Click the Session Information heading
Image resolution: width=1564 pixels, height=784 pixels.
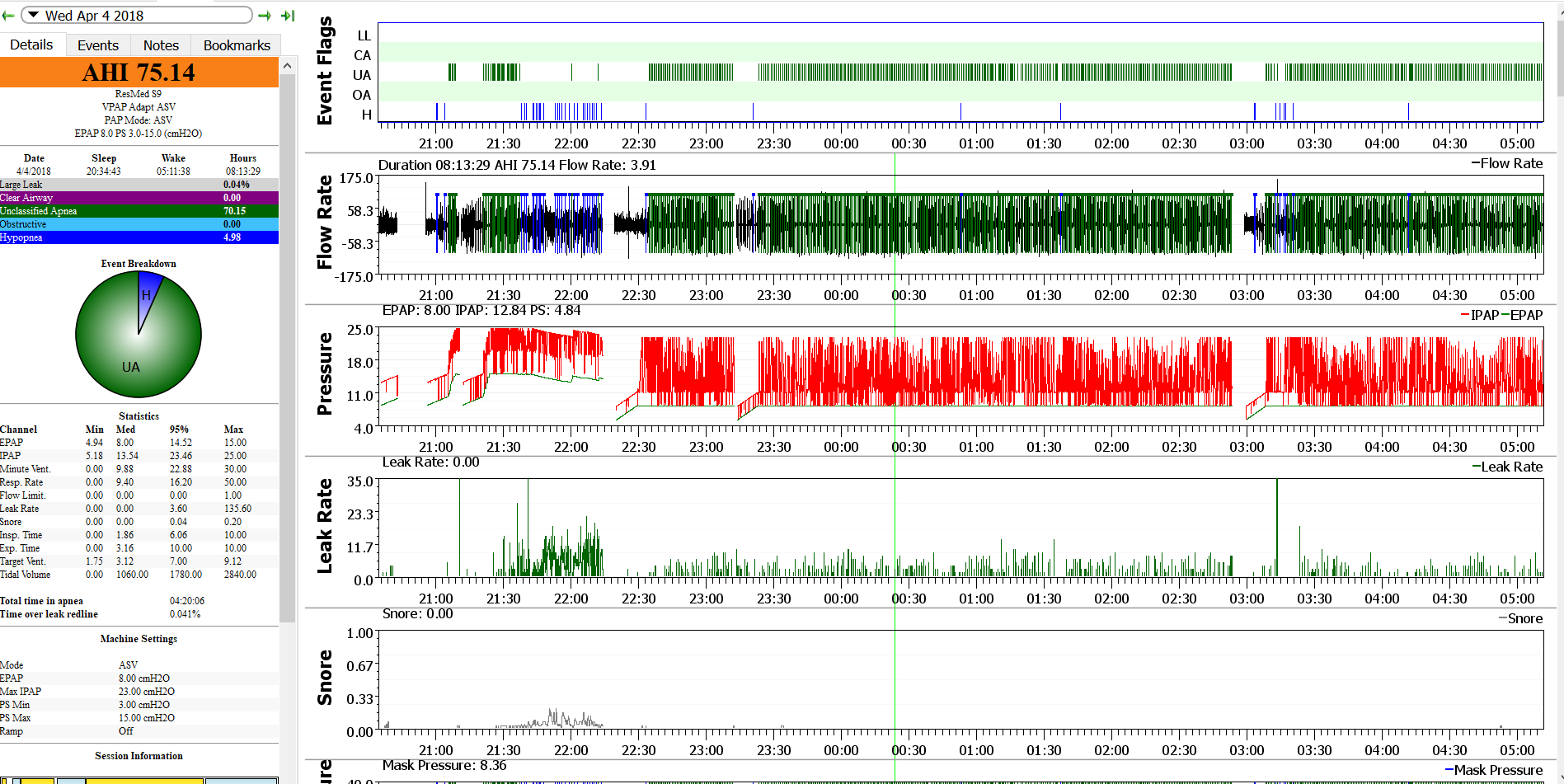[139, 756]
